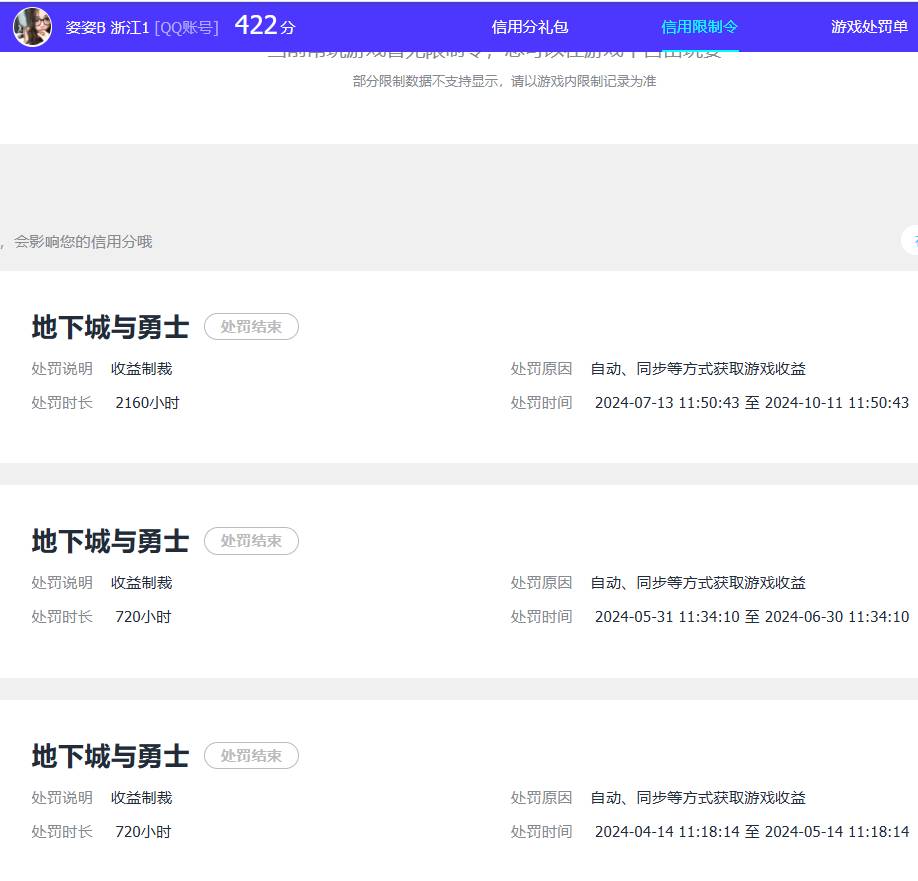Click the third 处罚结束 status badge
Viewport: 918px width, 881px height.
pos(251,756)
